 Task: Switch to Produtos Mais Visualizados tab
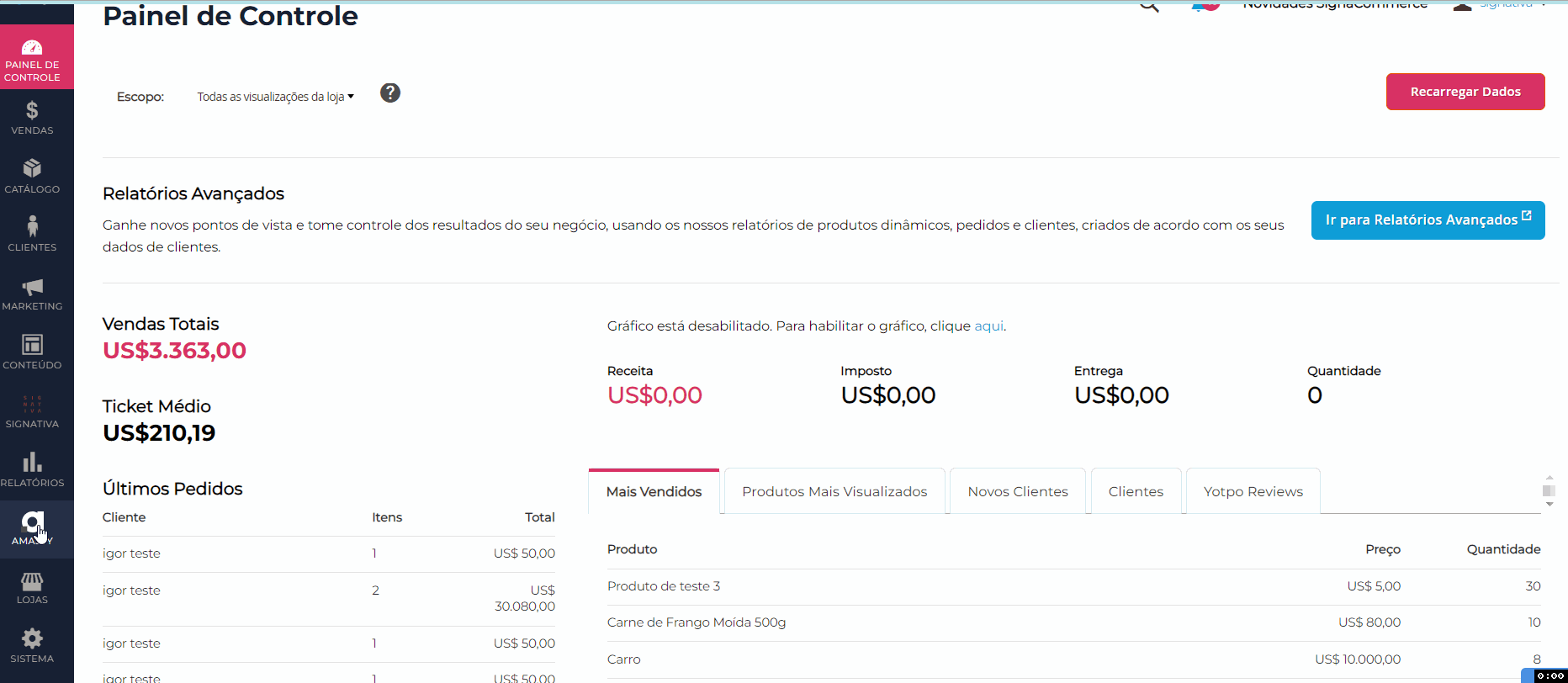pos(834,491)
